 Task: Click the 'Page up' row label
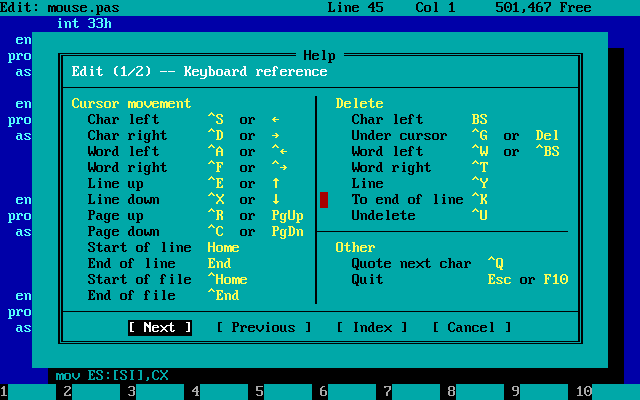(x=116, y=216)
